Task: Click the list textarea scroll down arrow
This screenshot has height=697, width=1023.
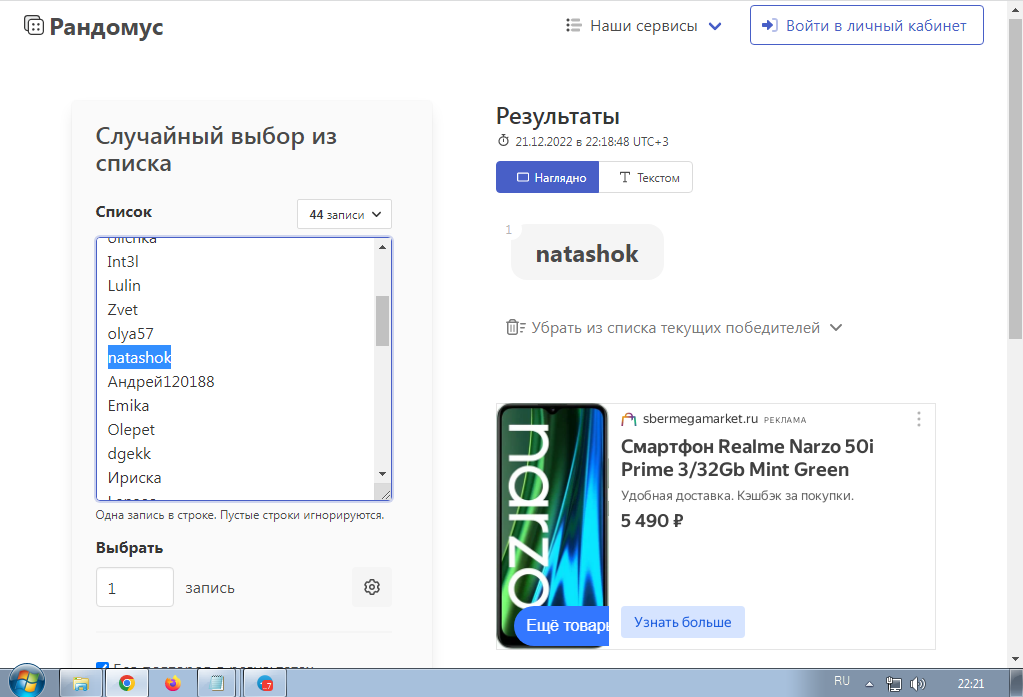Action: coord(382,474)
